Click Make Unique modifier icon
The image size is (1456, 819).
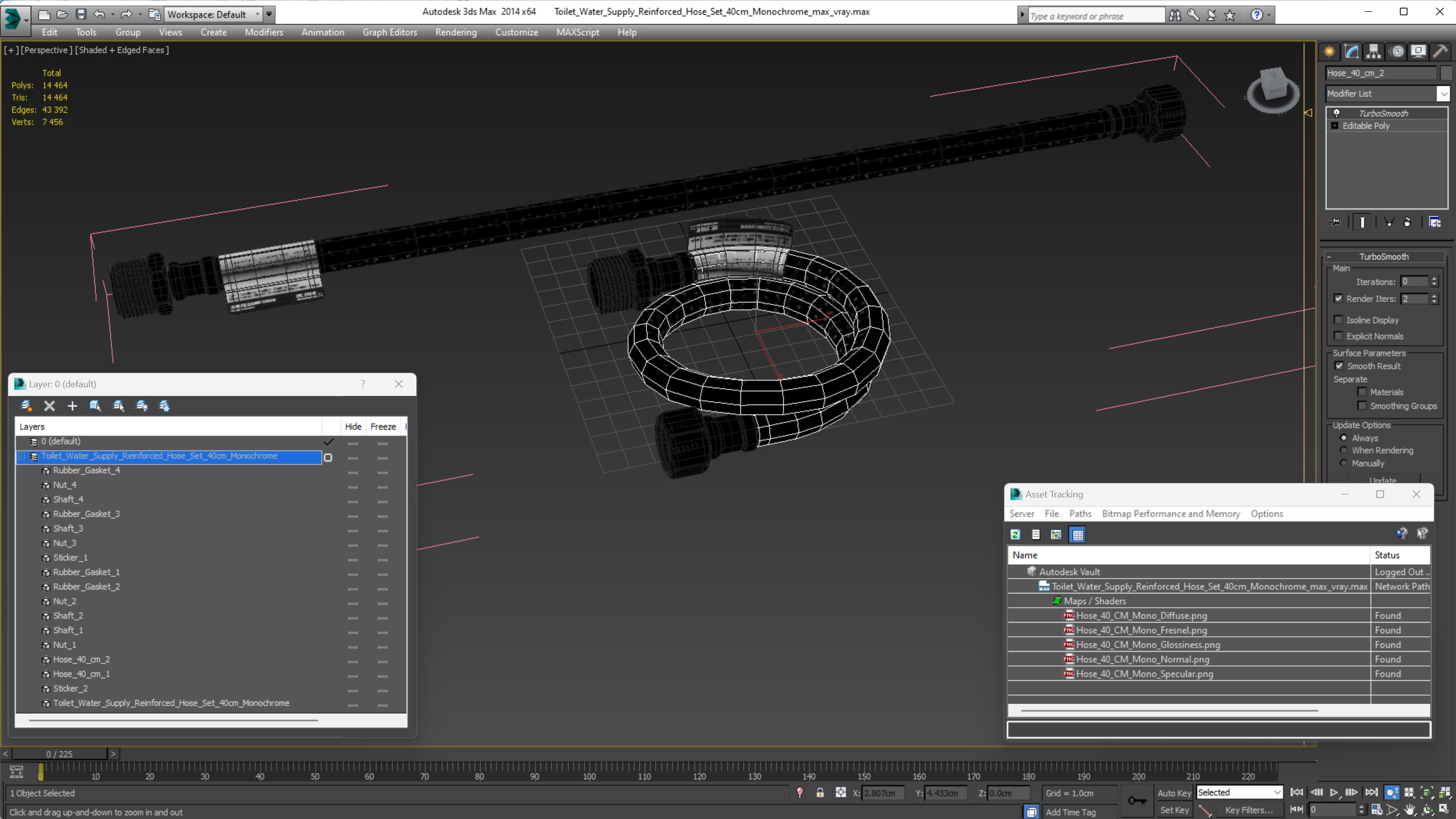[1389, 222]
